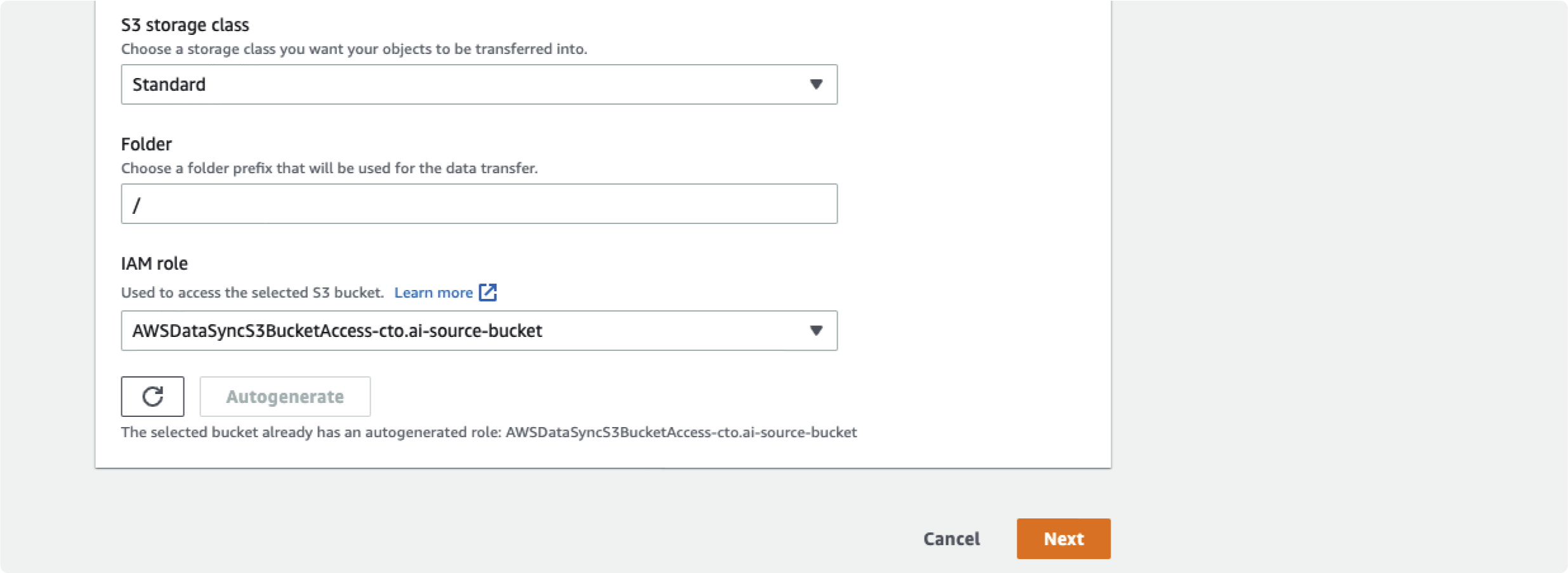Click the external link icon beside Learn more
Screen dimensions: 1568x573
[488, 292]
